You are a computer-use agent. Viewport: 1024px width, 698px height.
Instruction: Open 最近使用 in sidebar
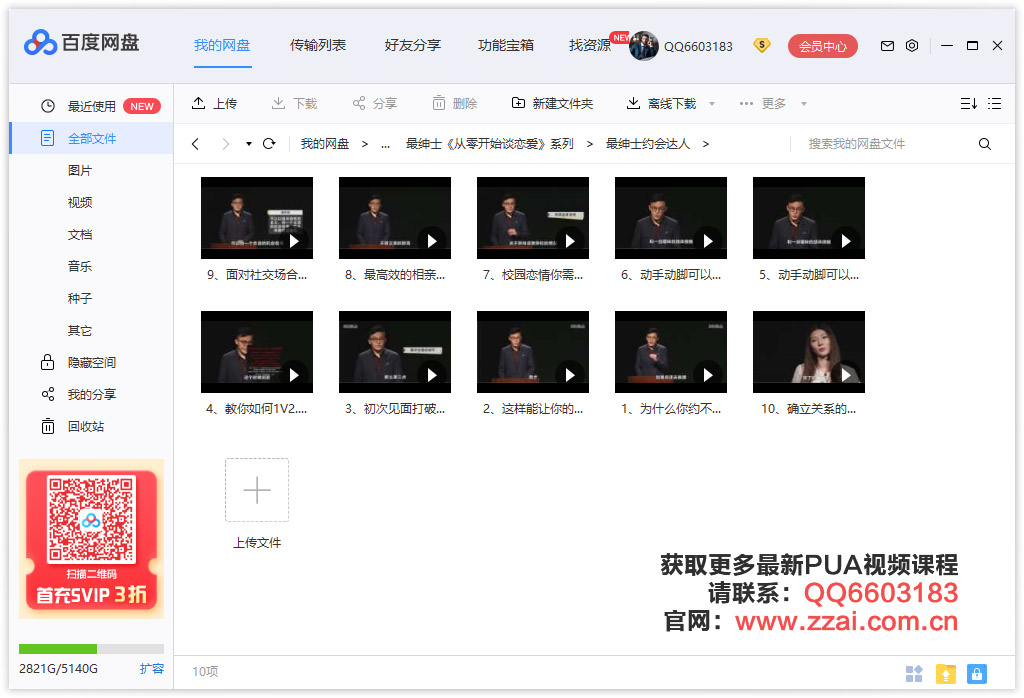point(91,106)
